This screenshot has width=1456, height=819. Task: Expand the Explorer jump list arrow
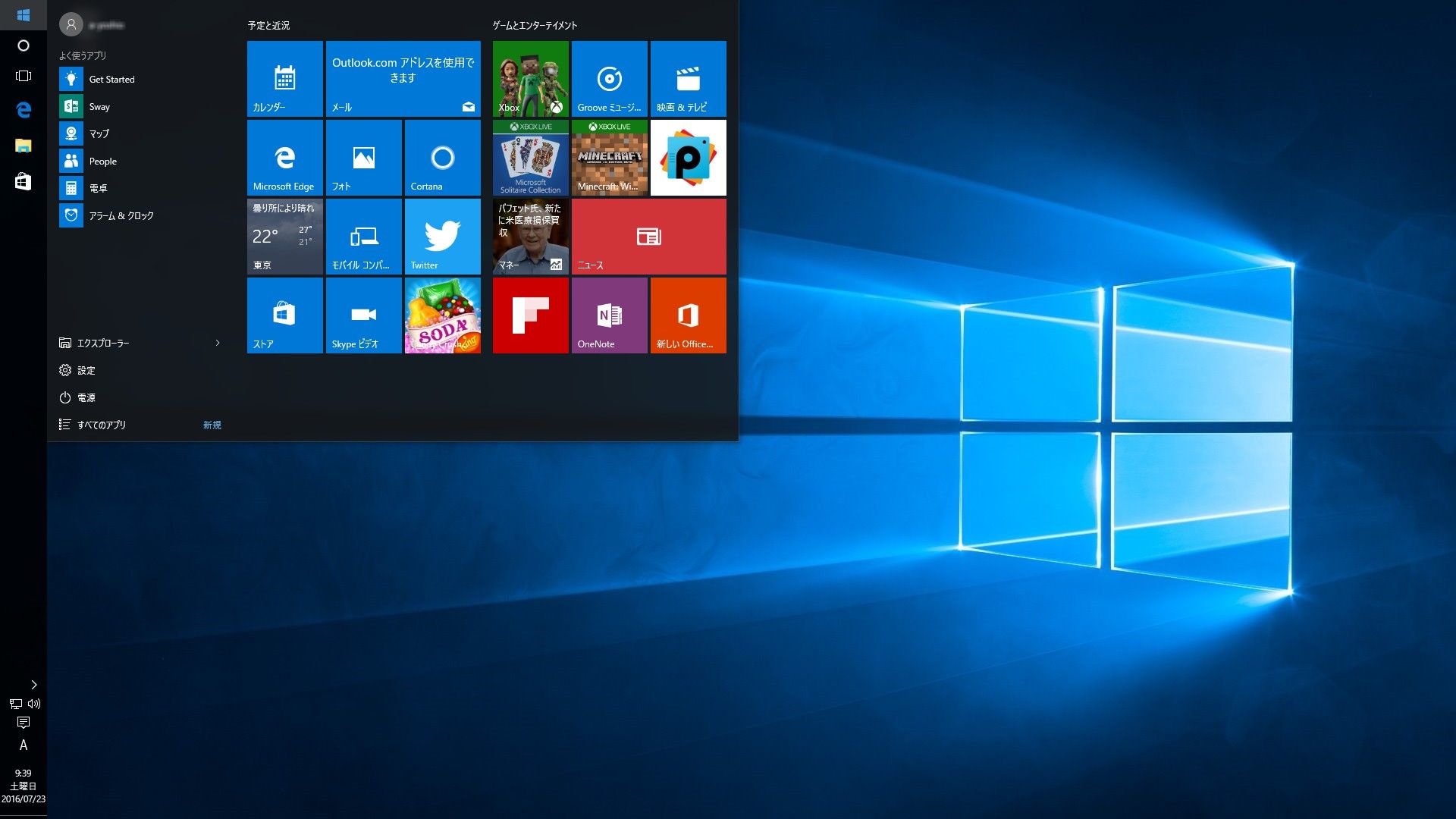pos(218,343)
